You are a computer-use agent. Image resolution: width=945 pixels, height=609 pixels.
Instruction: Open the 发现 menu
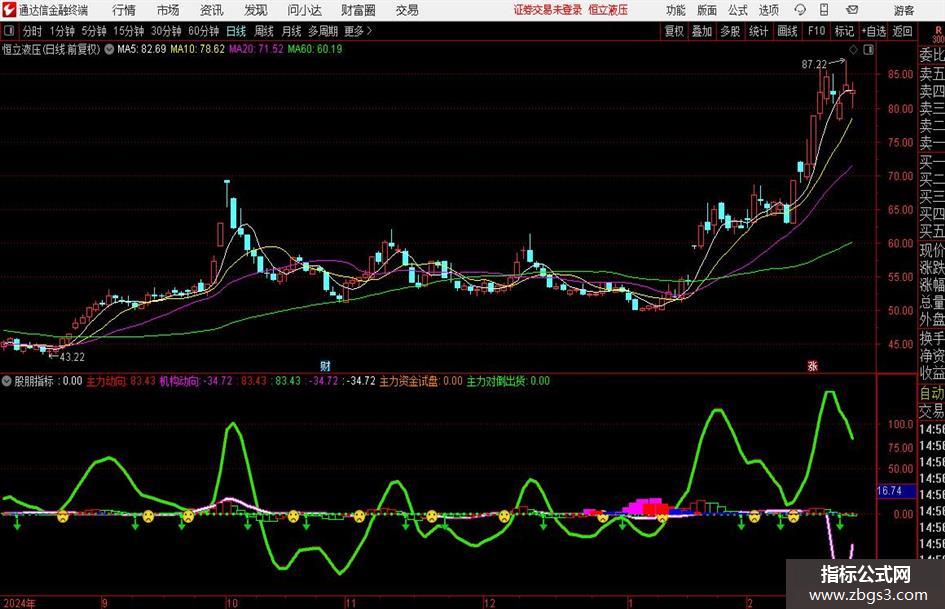click(x=256, y=10)
